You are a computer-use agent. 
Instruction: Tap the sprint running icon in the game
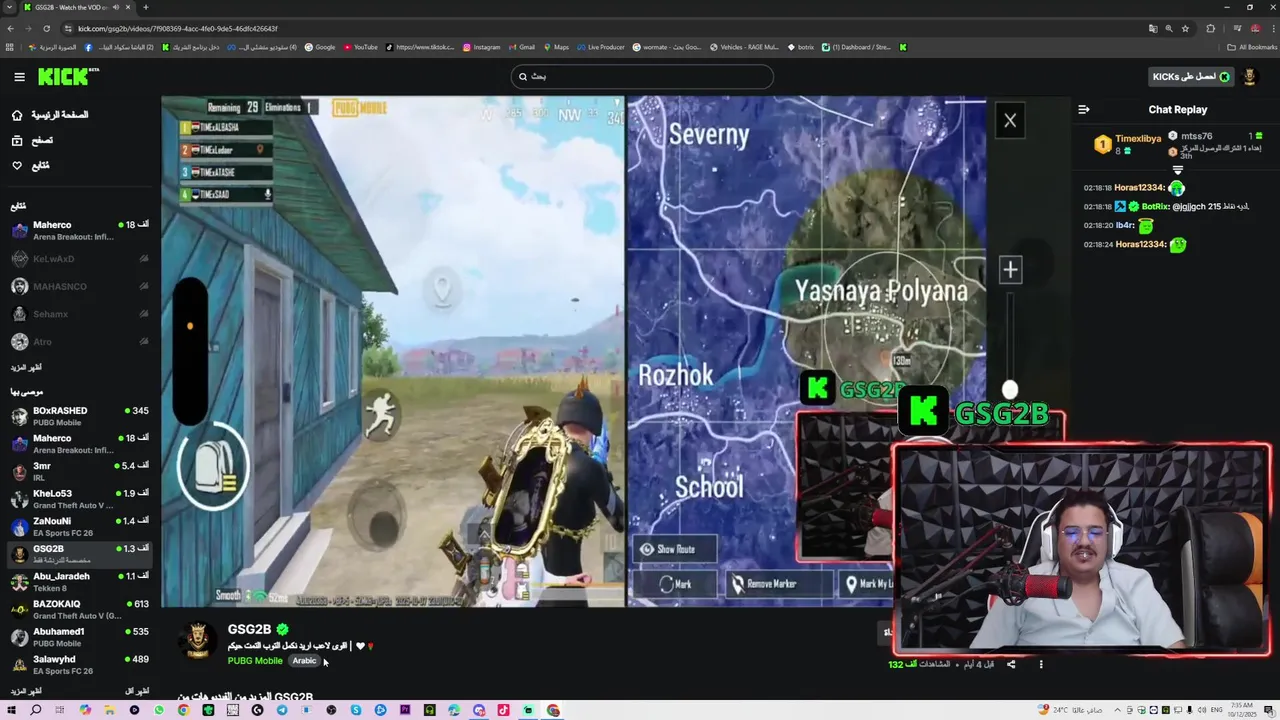coord(381,415)
